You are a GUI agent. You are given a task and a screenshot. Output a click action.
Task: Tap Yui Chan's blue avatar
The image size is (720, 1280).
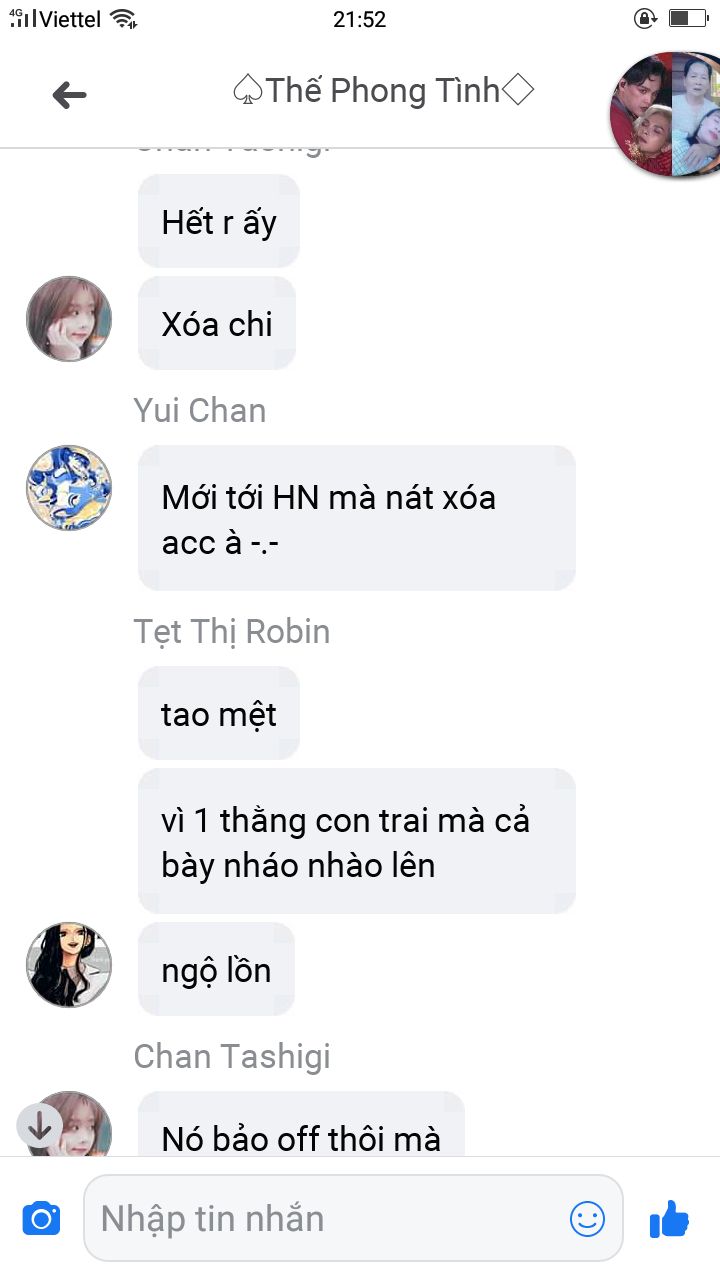pos(69,488)
